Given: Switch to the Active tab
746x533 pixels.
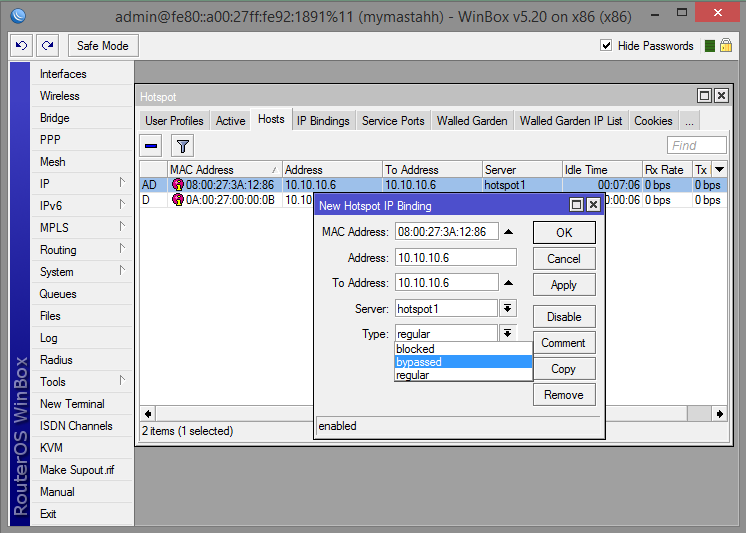Looking at the screenshot, I should click(x=230, y=121).
